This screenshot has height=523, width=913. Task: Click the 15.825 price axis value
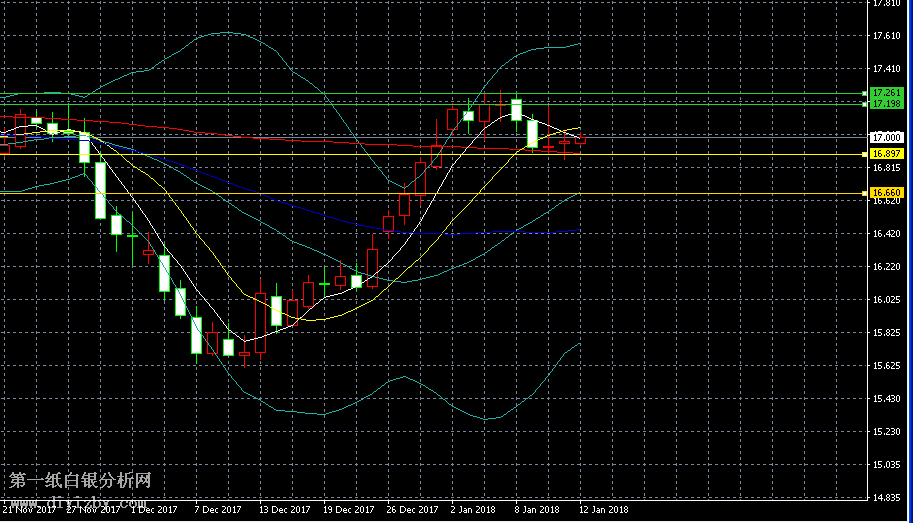coord(886,333)
